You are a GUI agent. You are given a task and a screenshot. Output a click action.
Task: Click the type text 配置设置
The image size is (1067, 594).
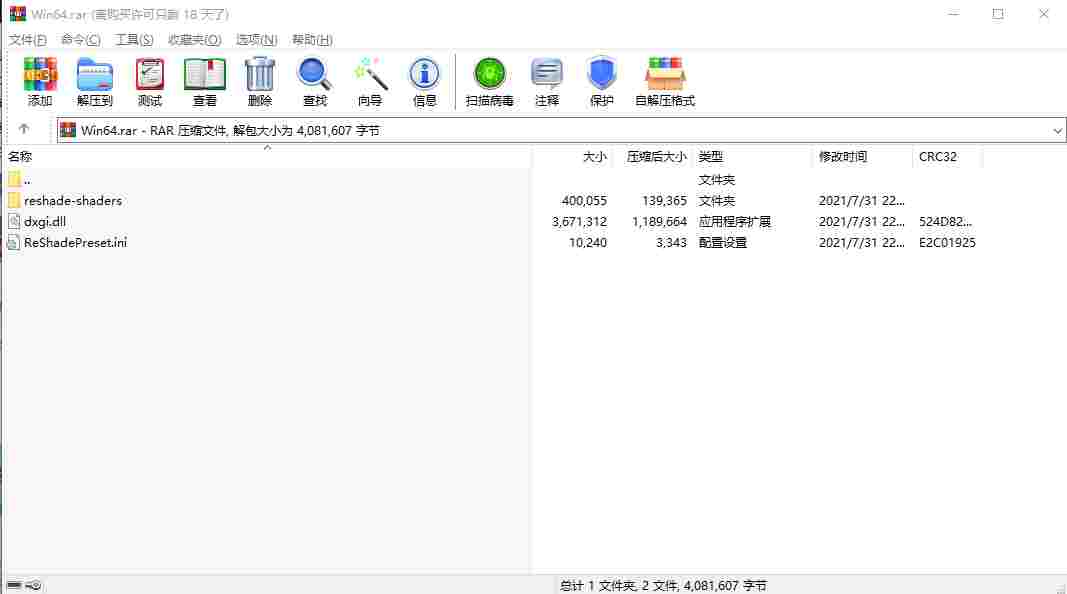point(723,242)
